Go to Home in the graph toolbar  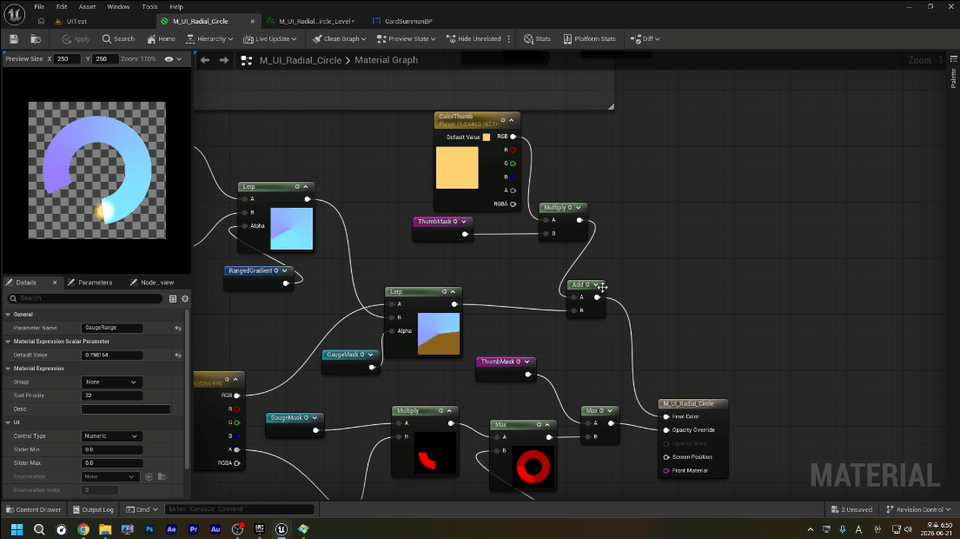(161, 39)
